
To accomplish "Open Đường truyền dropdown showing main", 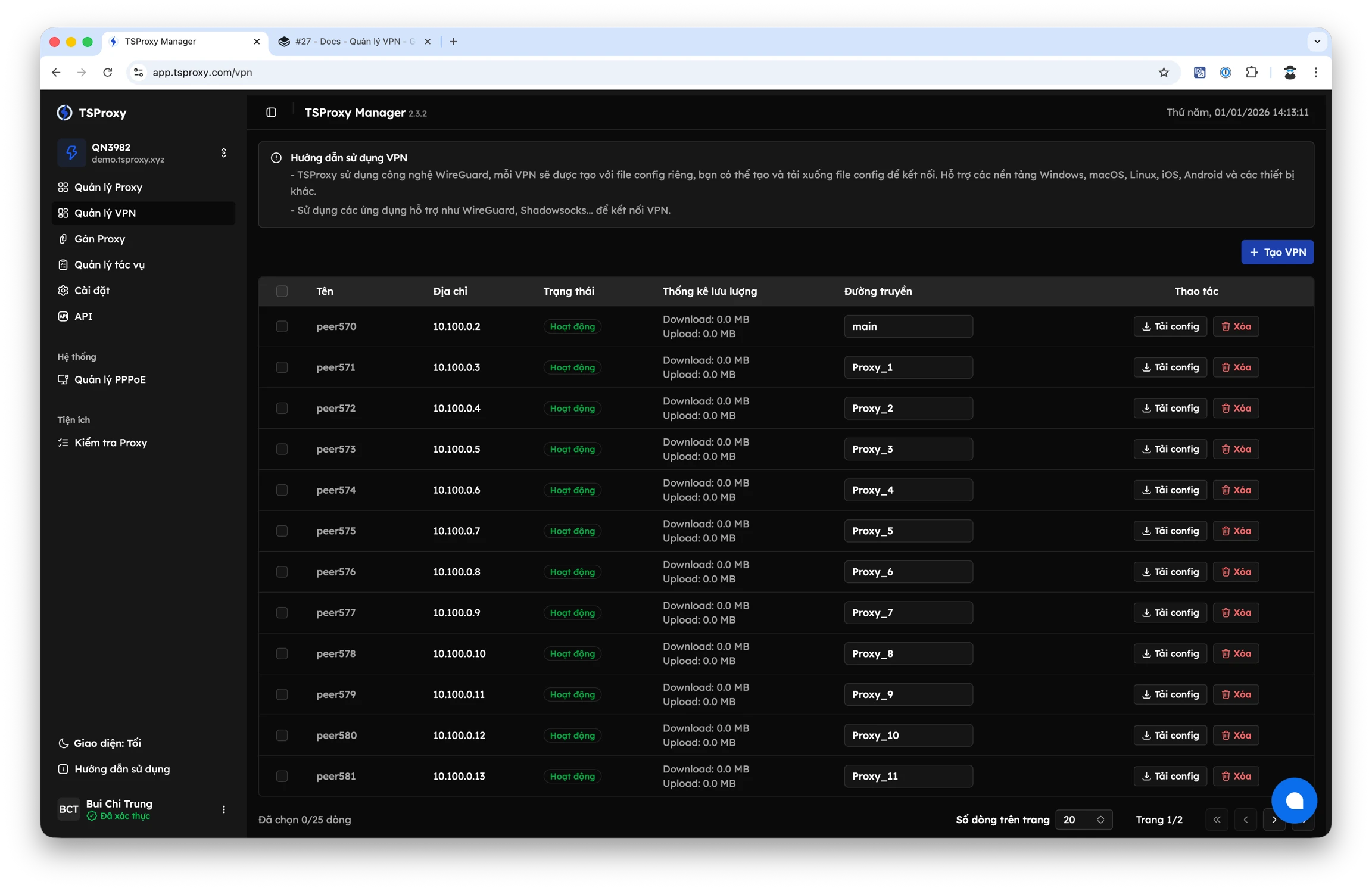I will click(x=908, y=326).
